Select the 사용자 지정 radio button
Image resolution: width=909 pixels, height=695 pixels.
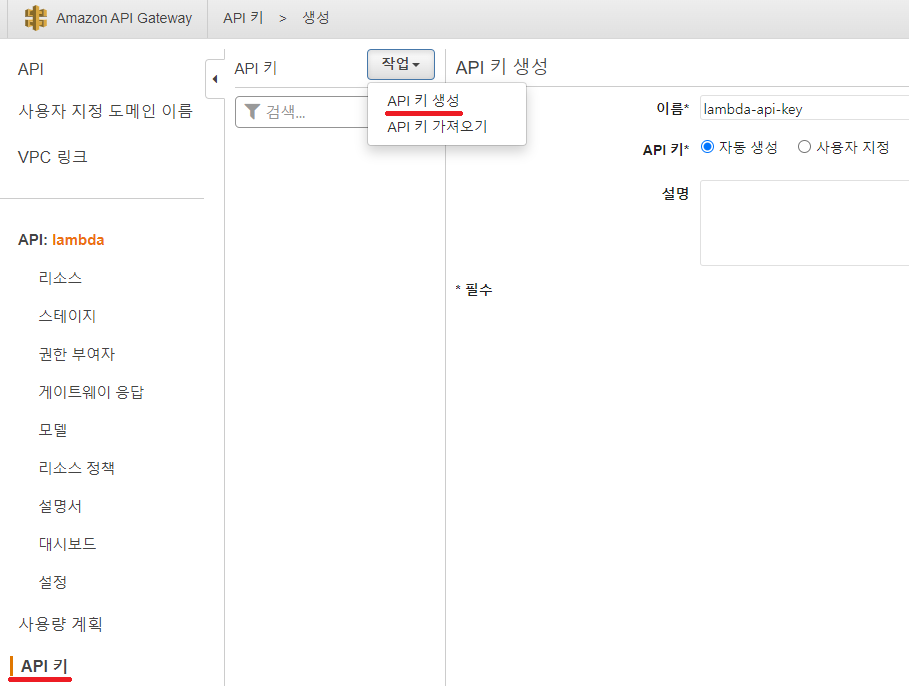click(804, 147)
